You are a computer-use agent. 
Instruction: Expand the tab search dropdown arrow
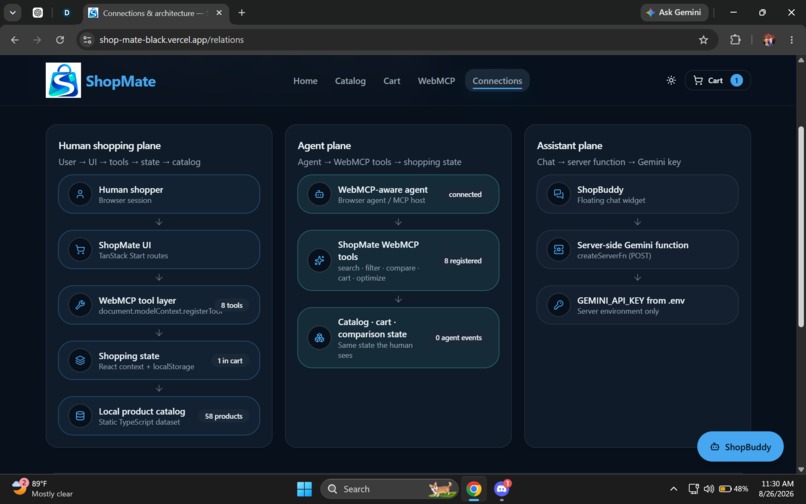[x=12, y=13]
